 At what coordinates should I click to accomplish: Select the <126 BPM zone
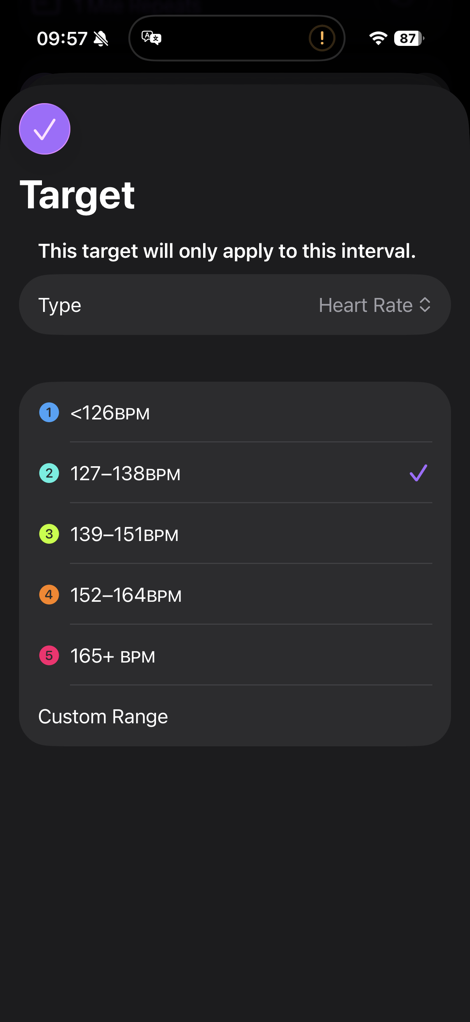(235, 413)
